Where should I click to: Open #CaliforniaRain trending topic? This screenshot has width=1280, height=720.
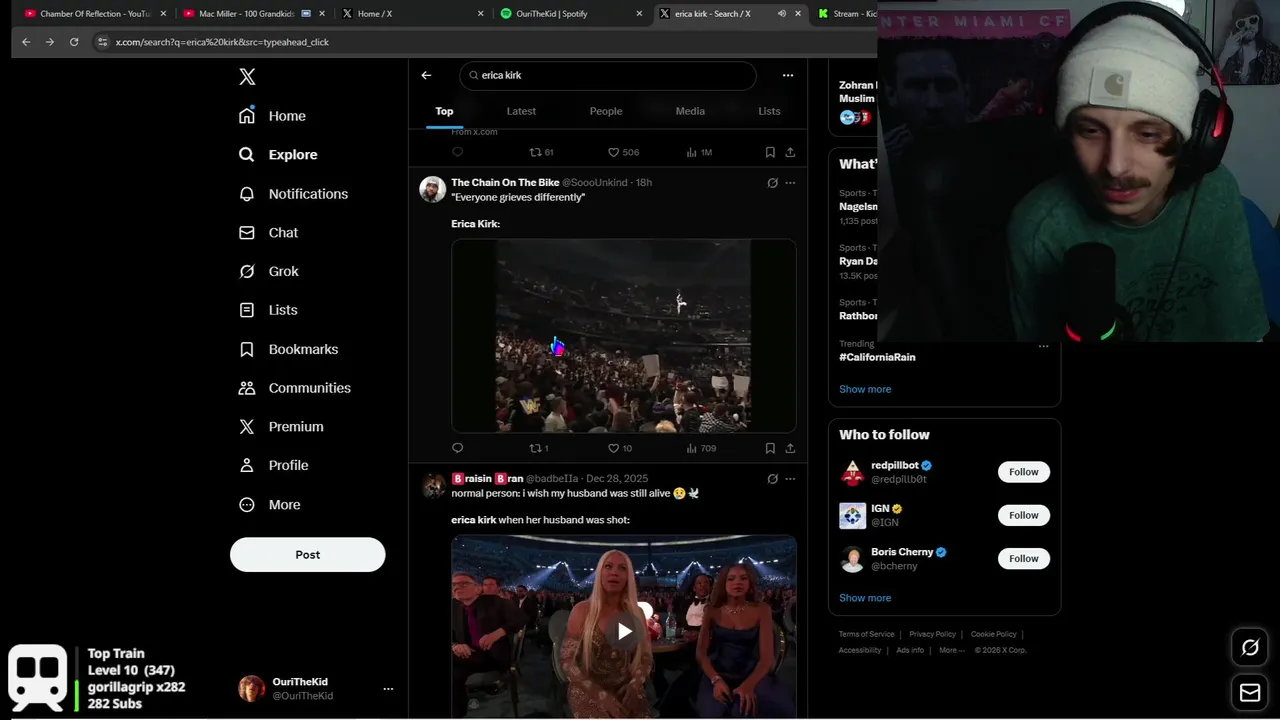[x=877, y=357]
